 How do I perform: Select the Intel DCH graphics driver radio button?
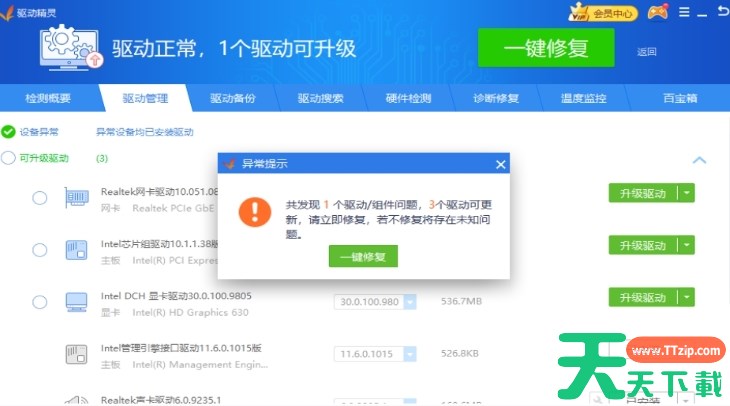click(40, 302)
